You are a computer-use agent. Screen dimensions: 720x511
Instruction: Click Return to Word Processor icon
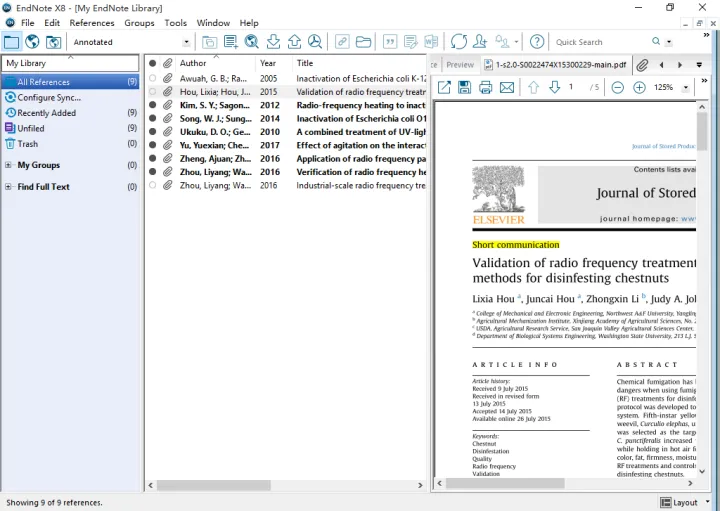coord(431,42)
